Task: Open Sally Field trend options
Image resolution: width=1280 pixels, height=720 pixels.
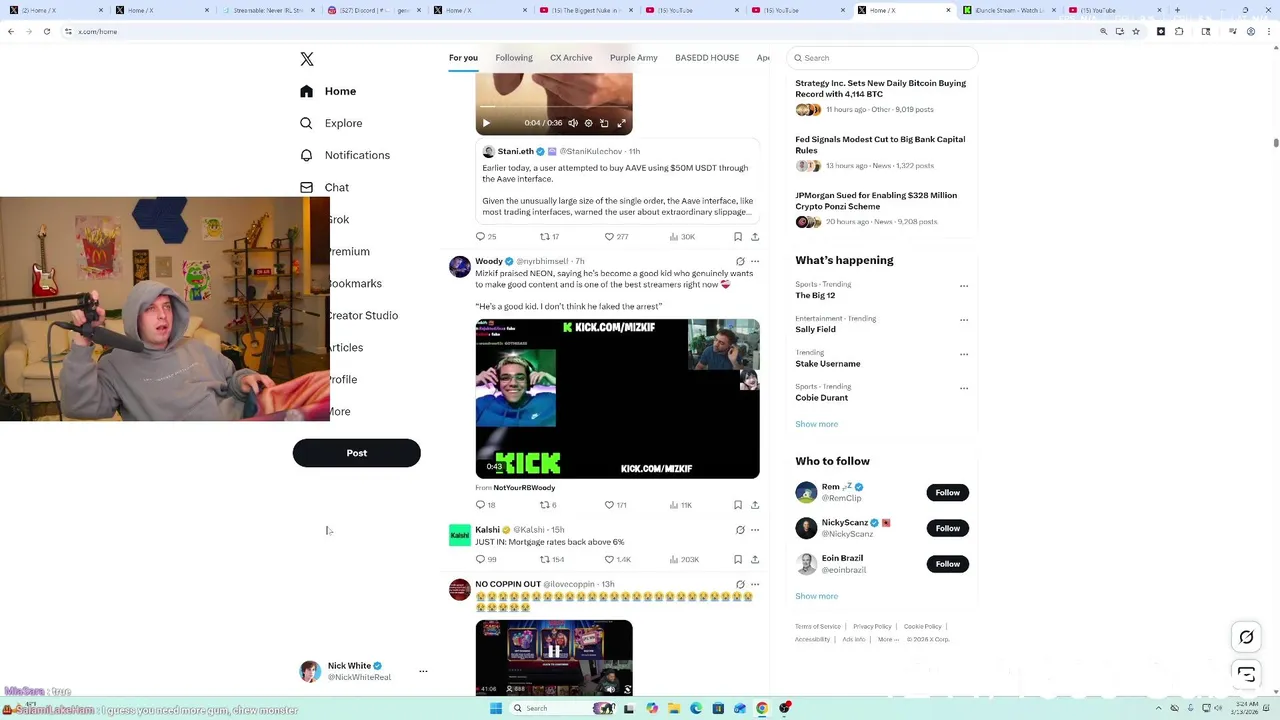Action: [x=964, y=320]
